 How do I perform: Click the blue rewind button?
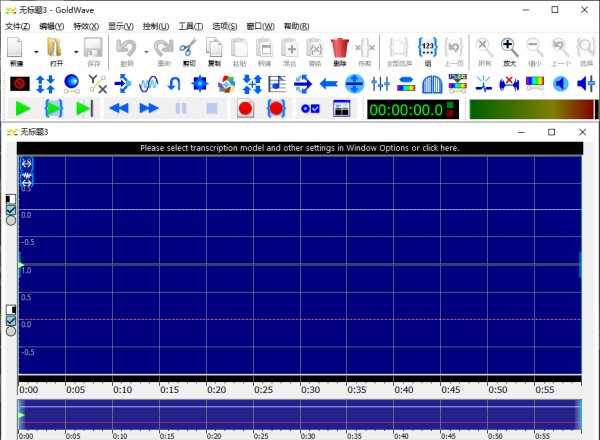tap(119, 109)
